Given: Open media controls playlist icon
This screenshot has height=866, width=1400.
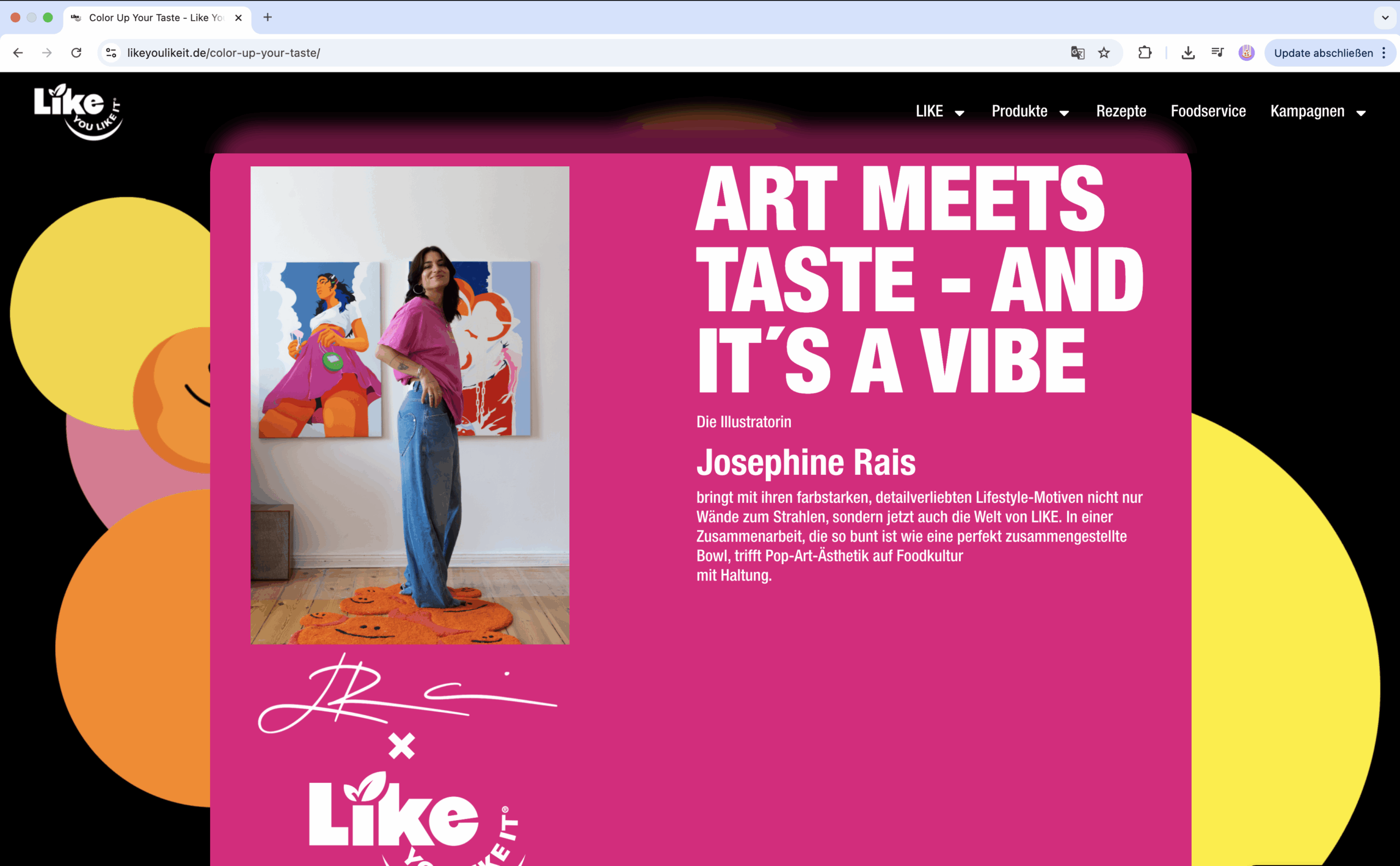Looking at the screenshot, I should [1217, 53].
